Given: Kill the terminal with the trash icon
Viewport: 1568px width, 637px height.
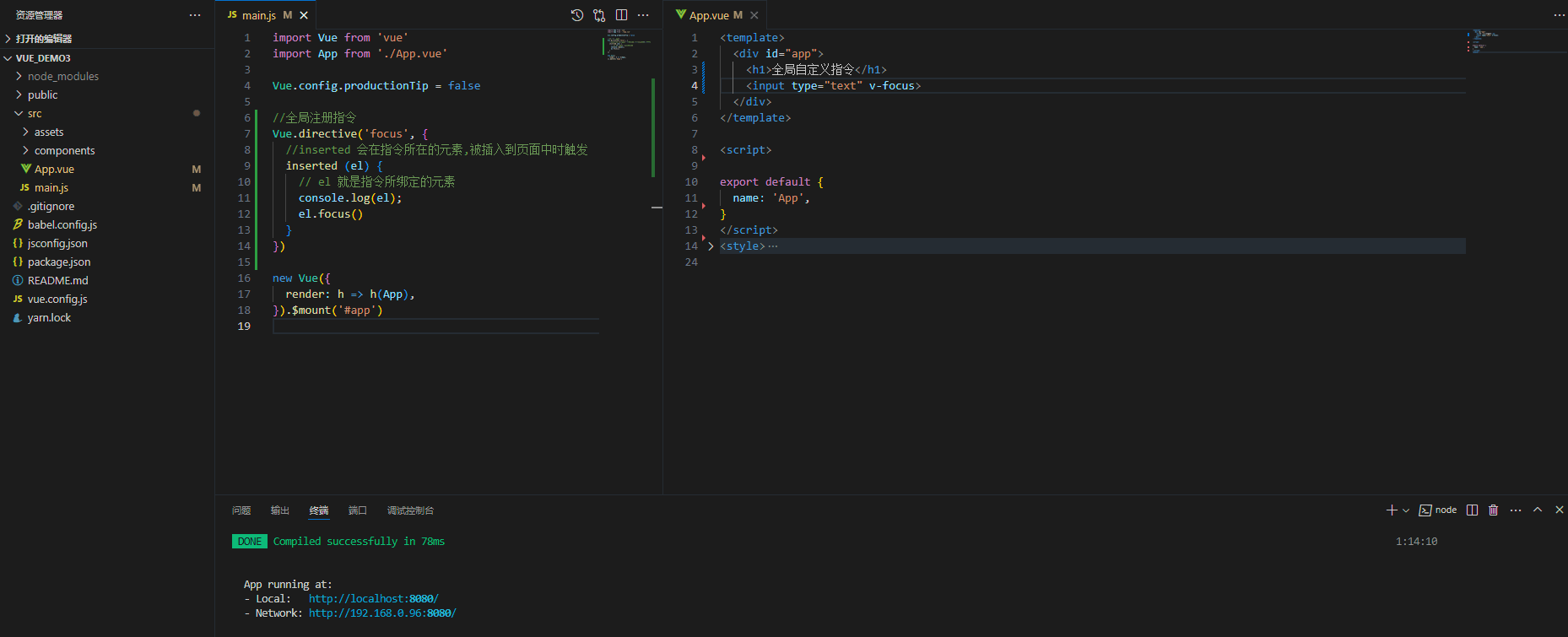Looking at the screenshot, I should coord(1493,510).
